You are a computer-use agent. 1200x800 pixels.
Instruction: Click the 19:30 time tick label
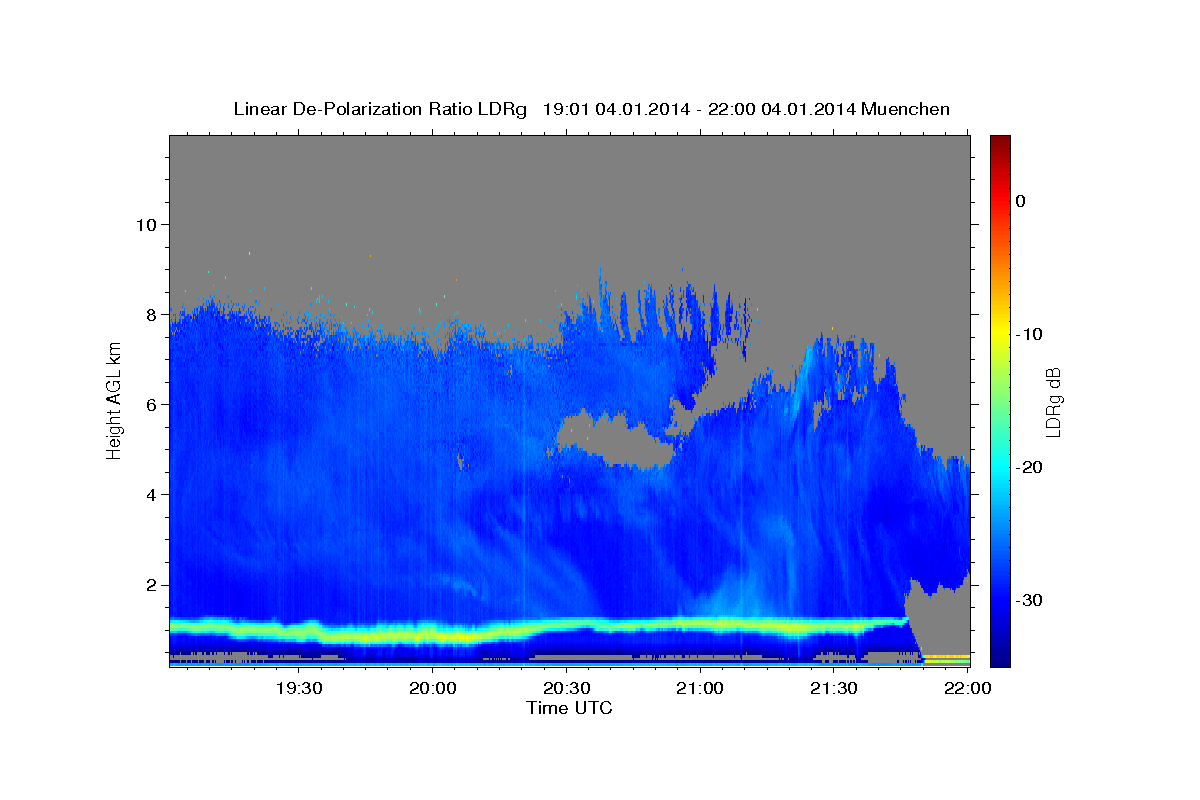tap(299, 688)
